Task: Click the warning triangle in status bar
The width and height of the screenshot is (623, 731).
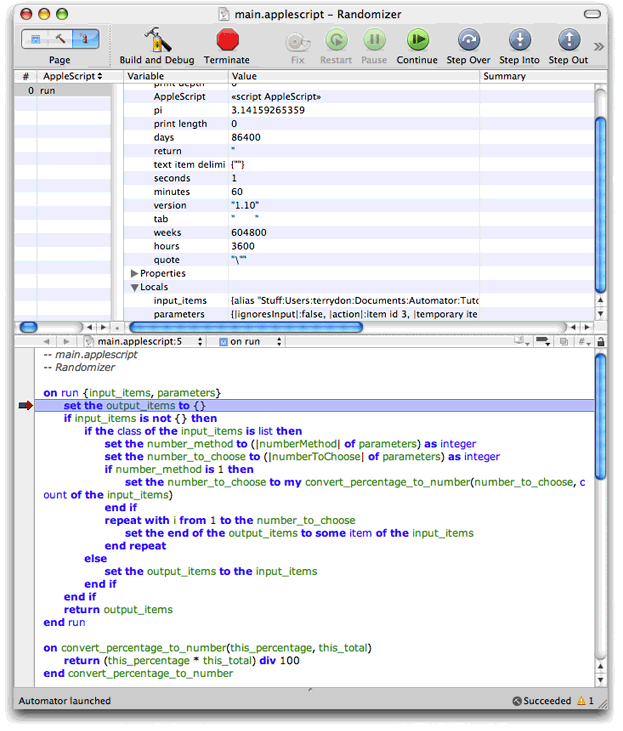Action: pyautogui.click(x=582, y=701)
